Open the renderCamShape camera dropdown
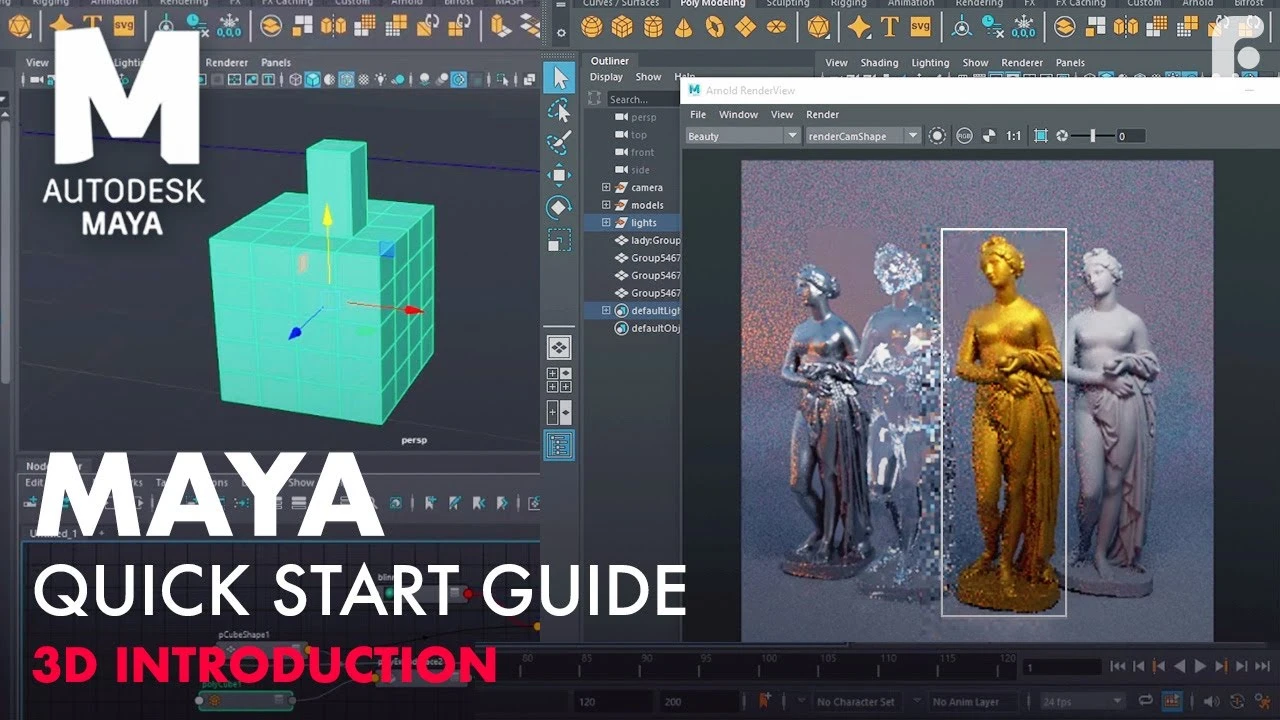 (x=863, y=136)
